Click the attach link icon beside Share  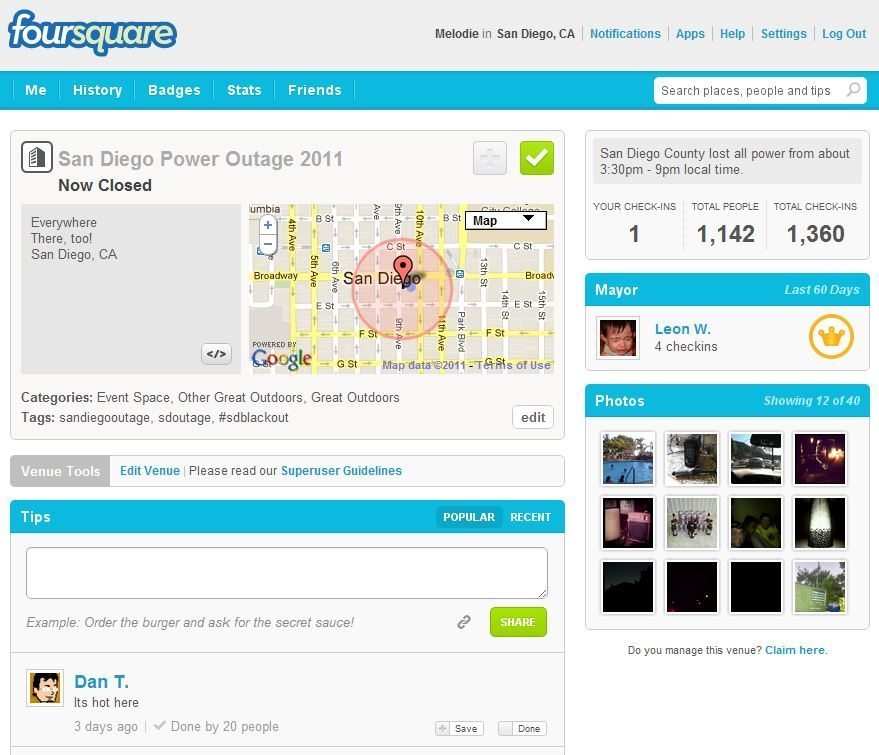click(x=464, y=622)
